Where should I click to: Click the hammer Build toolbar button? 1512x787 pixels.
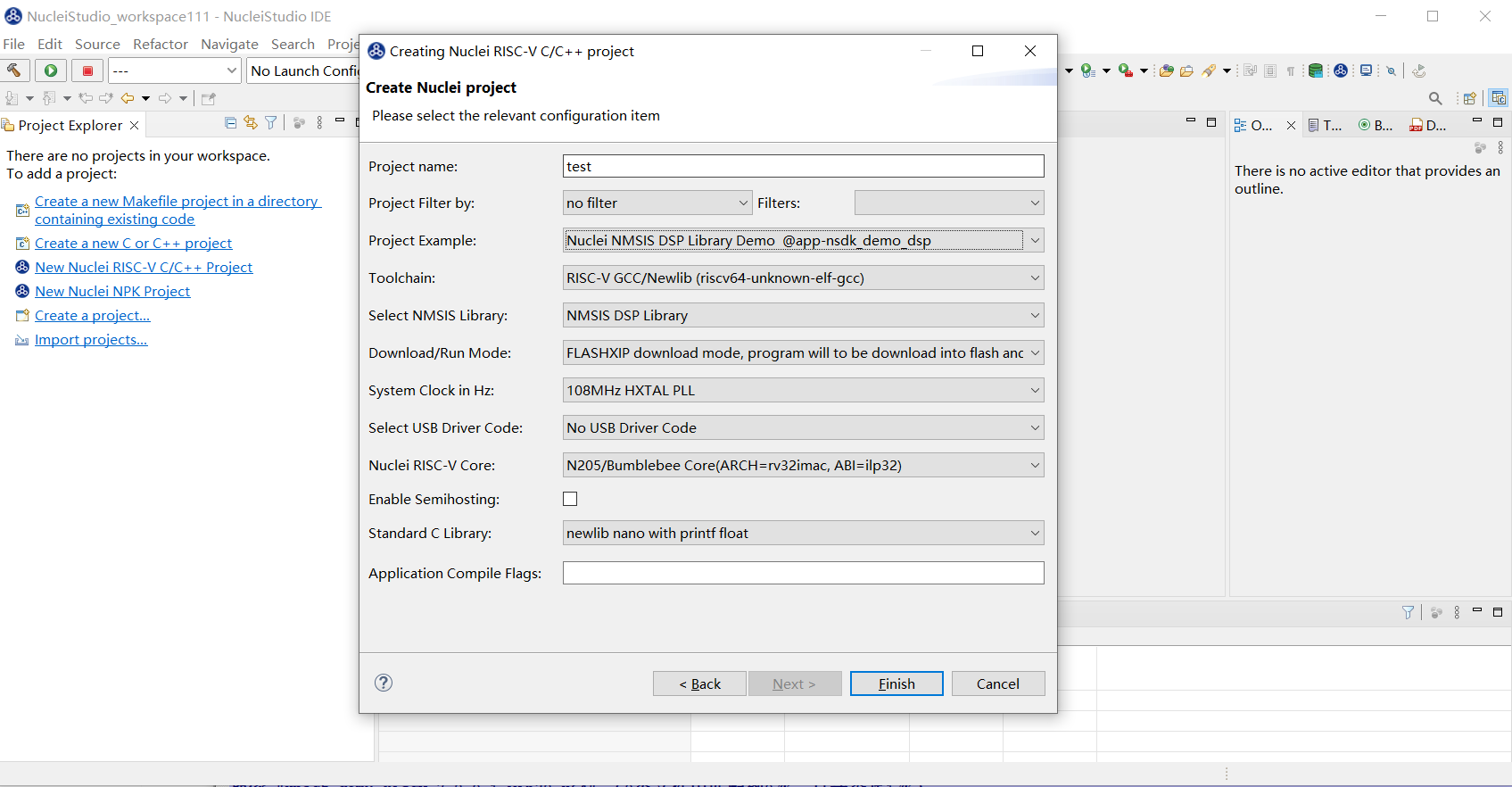pos(15,70)
